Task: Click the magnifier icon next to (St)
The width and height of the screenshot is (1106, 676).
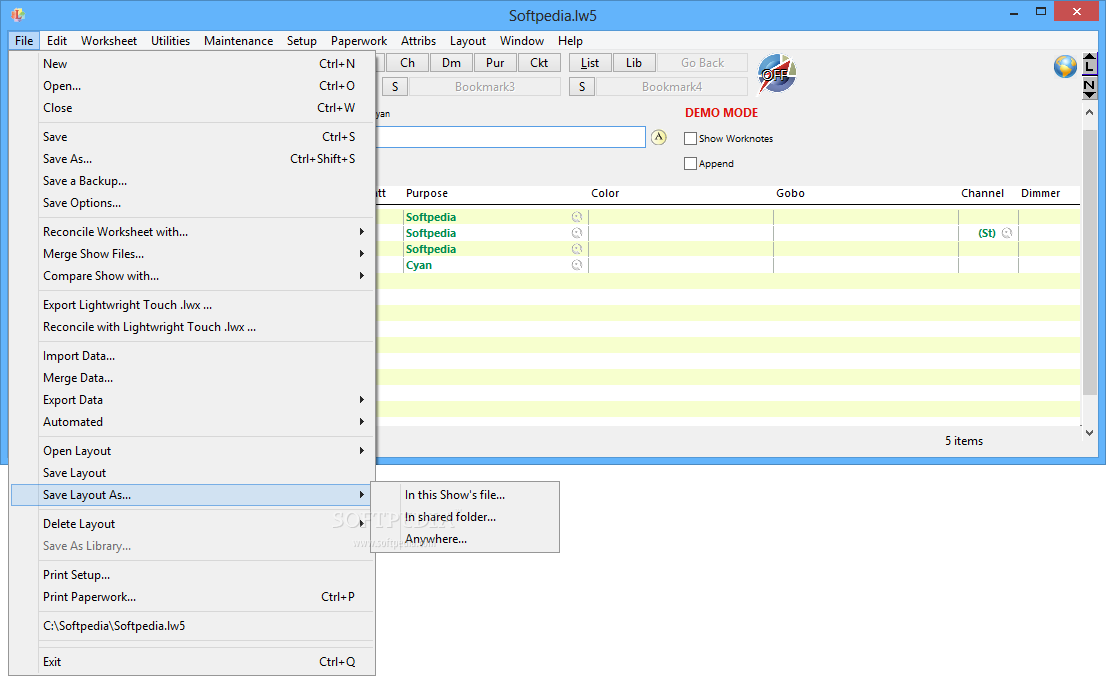Action: pyautogui.click(x=1007, y=233)
